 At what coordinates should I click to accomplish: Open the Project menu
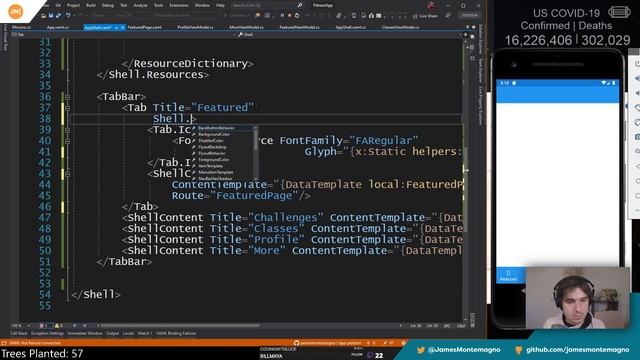click(73, 5)
